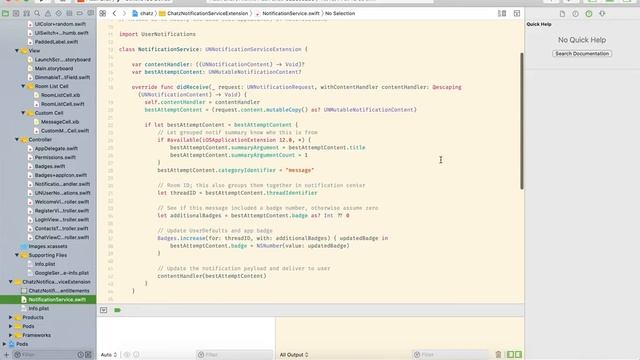Collapse the Room List Cell group
Viewport: 640px width, 360px height.
coord(23,86)
